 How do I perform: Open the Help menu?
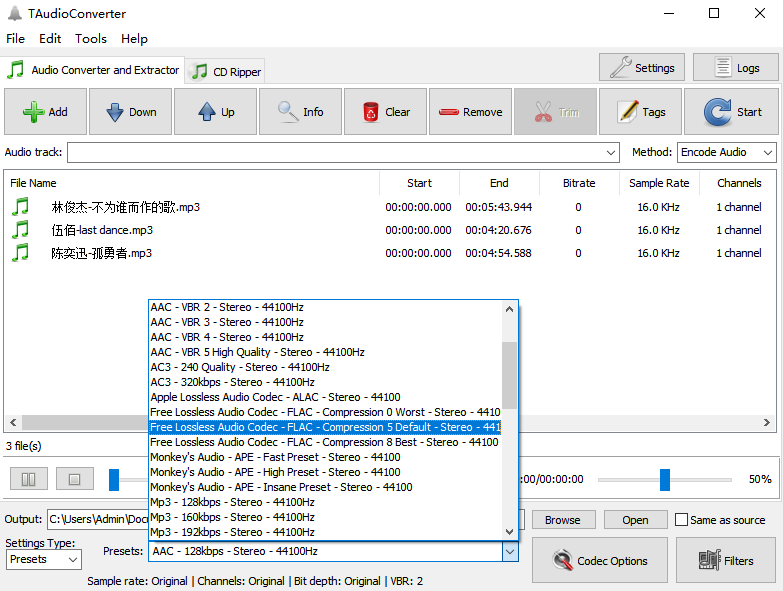[x=134, y=39]
